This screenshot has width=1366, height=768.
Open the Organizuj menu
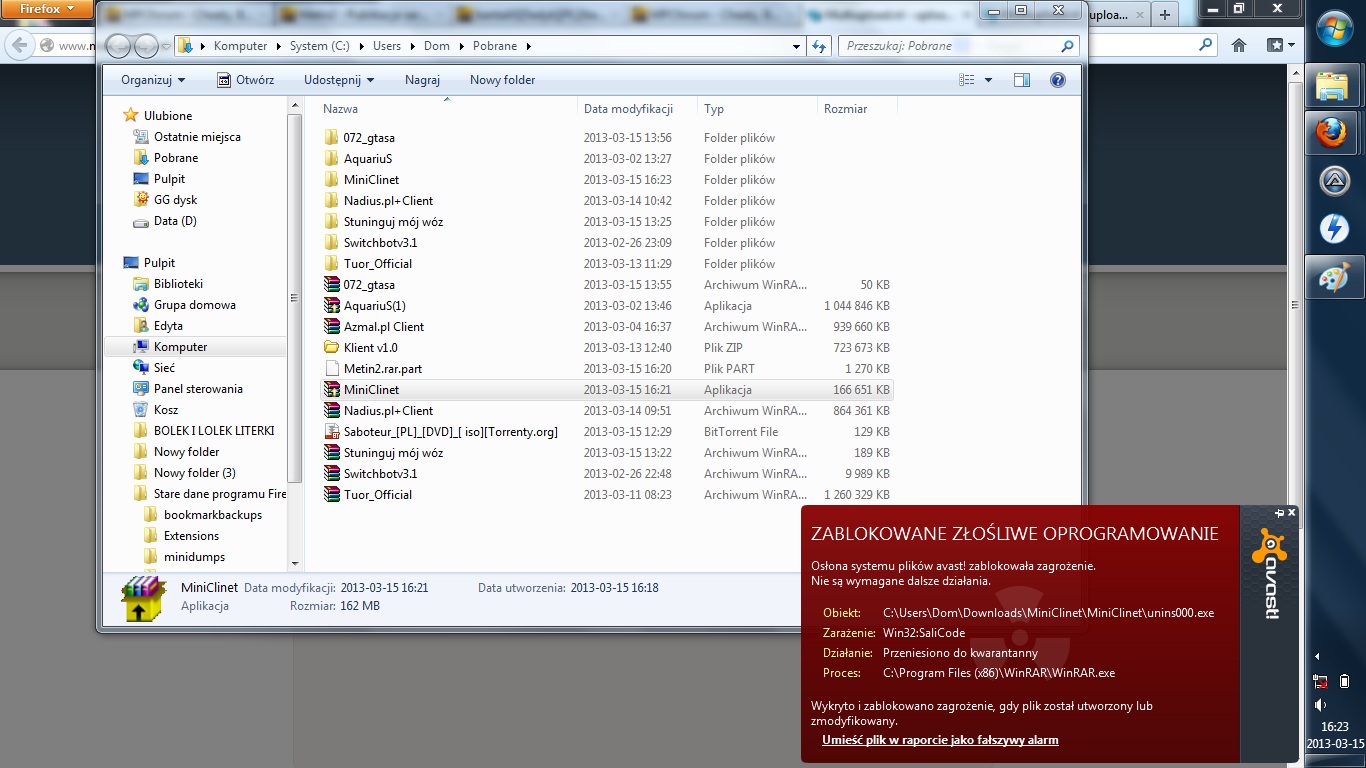(153, 80)
